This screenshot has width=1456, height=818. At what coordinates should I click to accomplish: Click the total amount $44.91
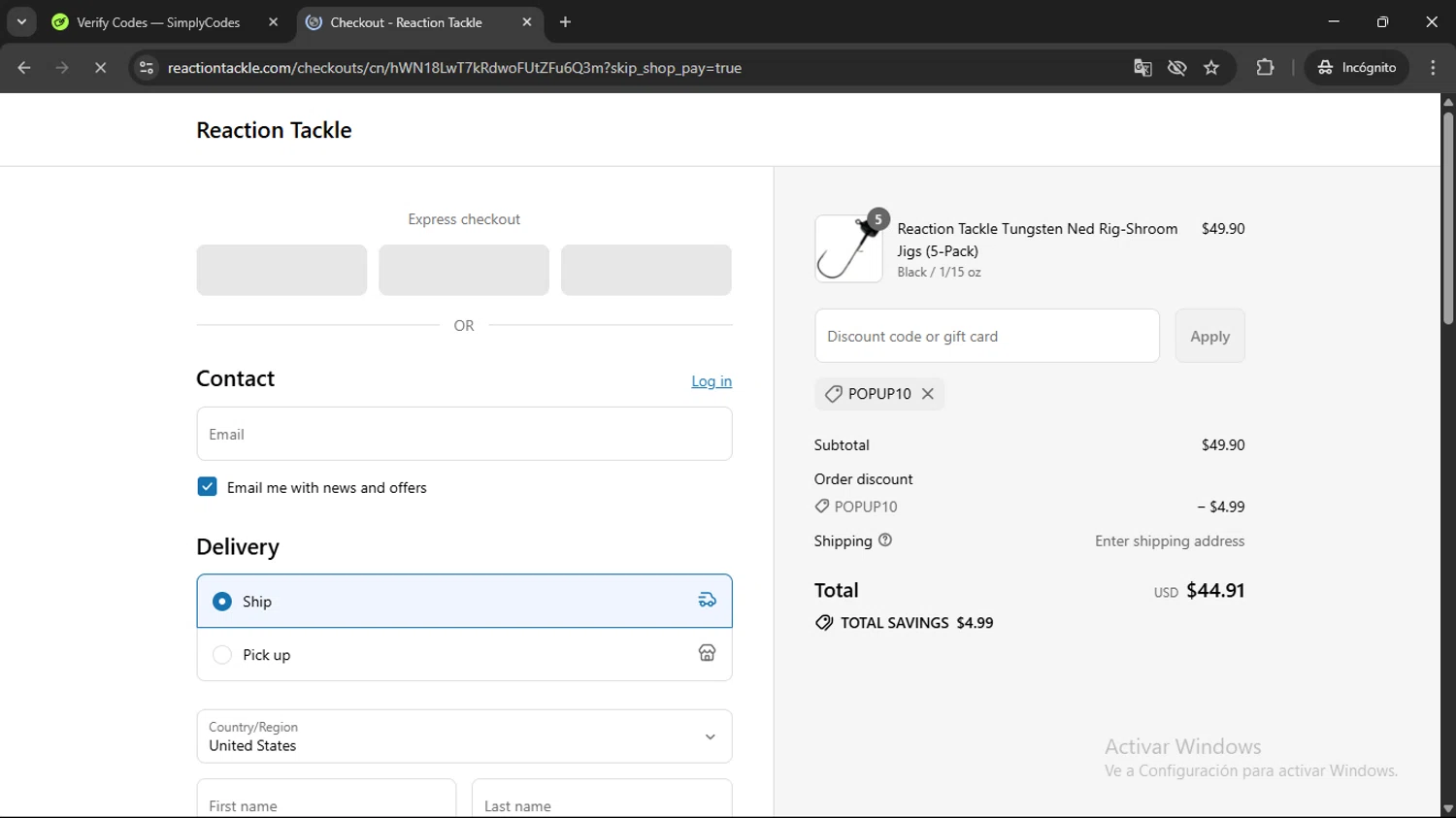pos(1215,590)
